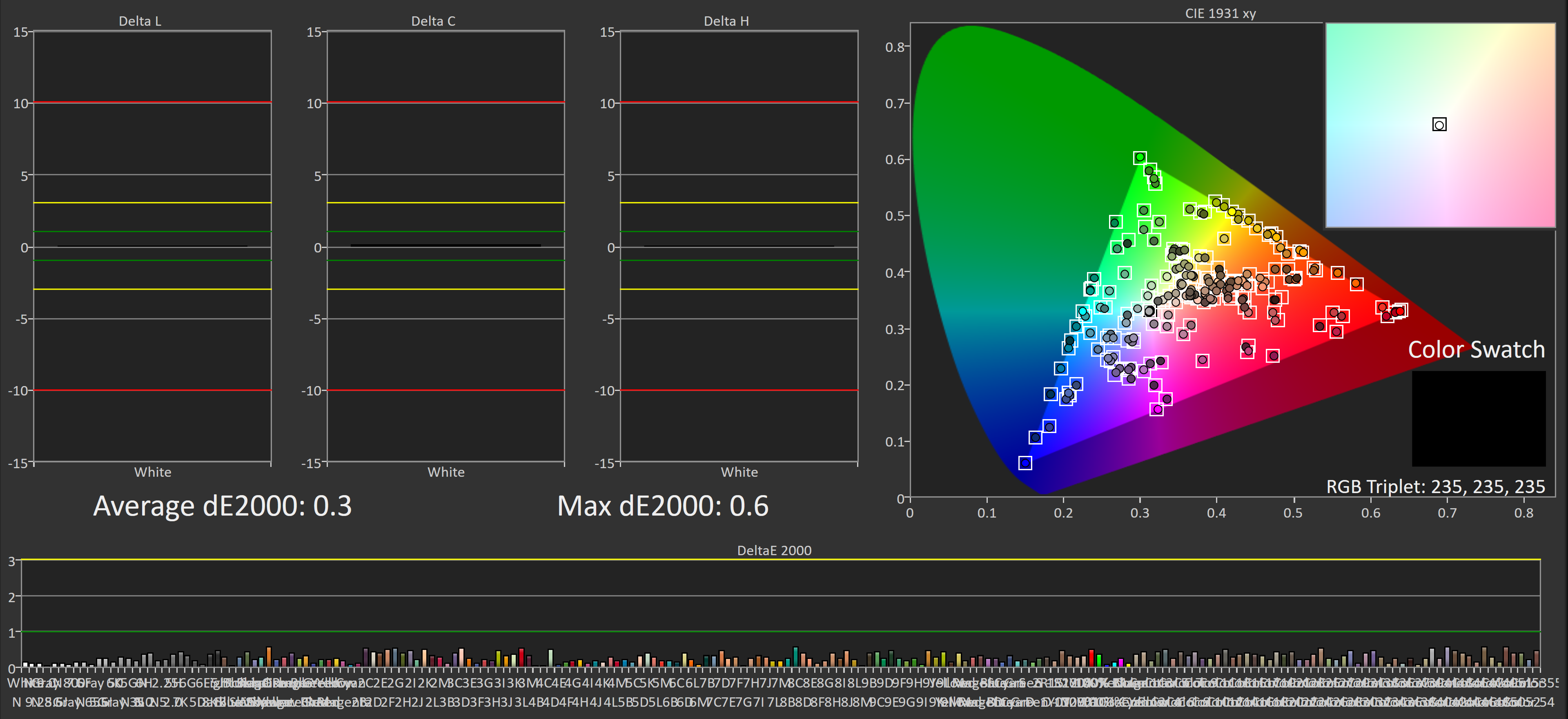The height and width of the screenshot is (719, 1568).
Task: Click the bright magenta bar in DeltaE 2000 chart
Action: 1120,663
